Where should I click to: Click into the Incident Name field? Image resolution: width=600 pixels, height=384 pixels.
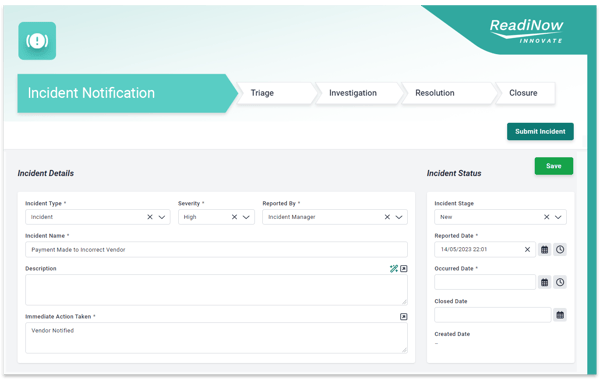(x=216, y=249)
